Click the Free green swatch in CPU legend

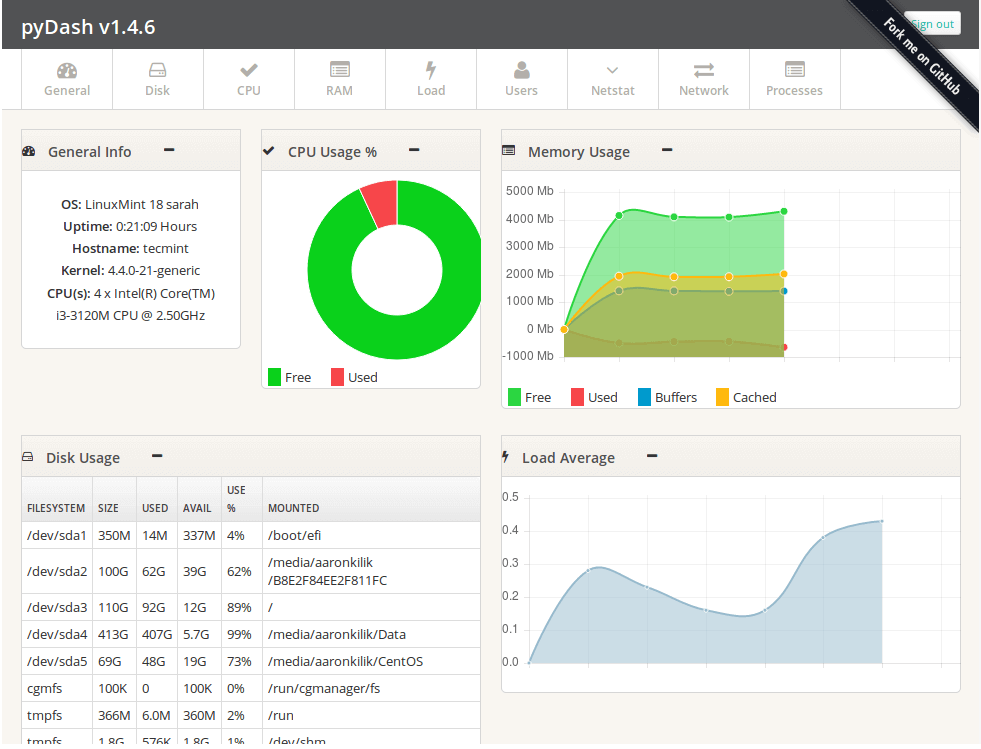[274, 377]
